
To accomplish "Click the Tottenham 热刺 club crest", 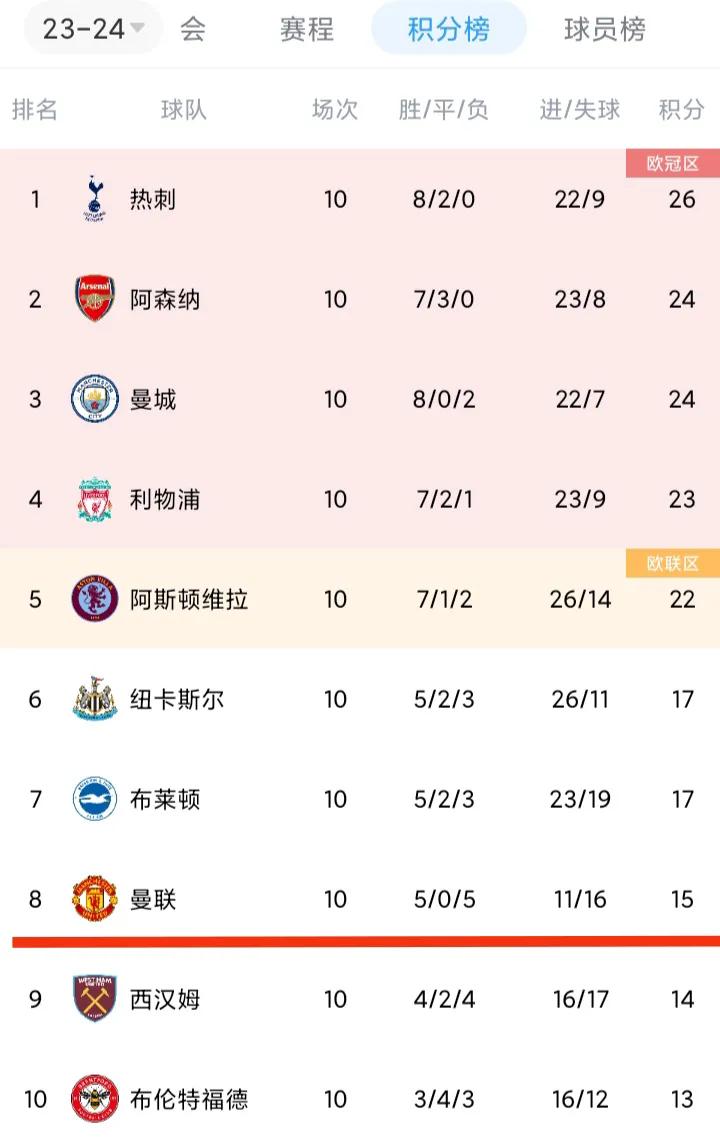I will click(94, 199).
